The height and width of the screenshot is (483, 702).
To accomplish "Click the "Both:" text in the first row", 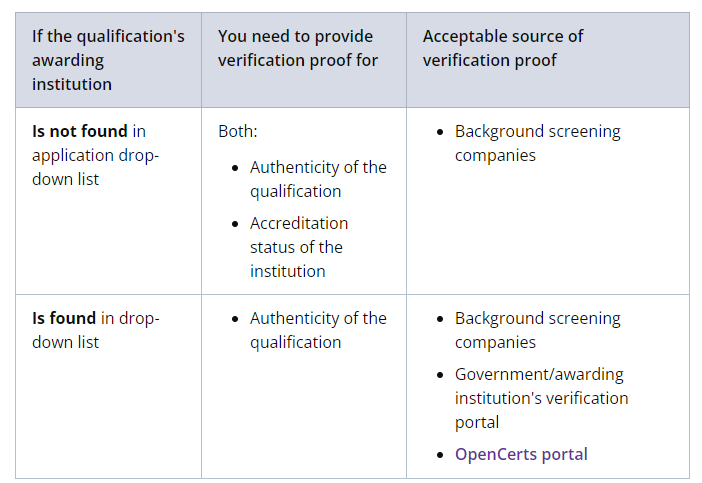I will [238, 131].
